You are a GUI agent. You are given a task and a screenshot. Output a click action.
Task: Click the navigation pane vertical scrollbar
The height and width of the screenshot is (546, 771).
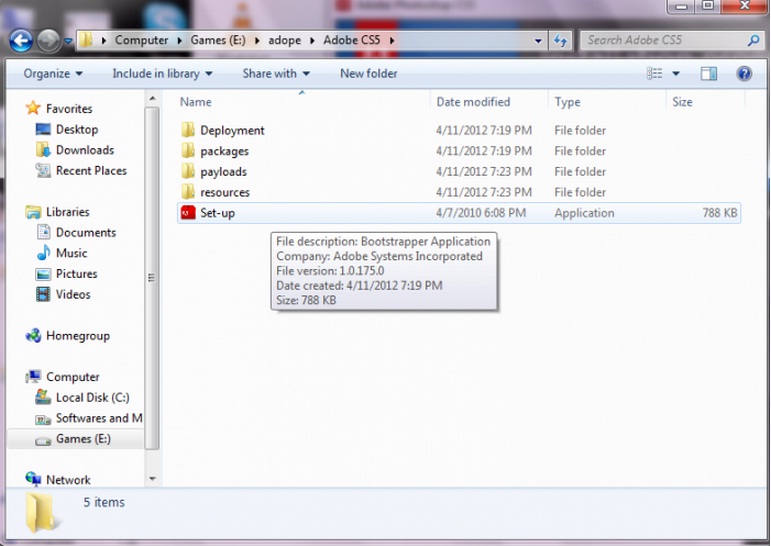(x=152, y=280)
